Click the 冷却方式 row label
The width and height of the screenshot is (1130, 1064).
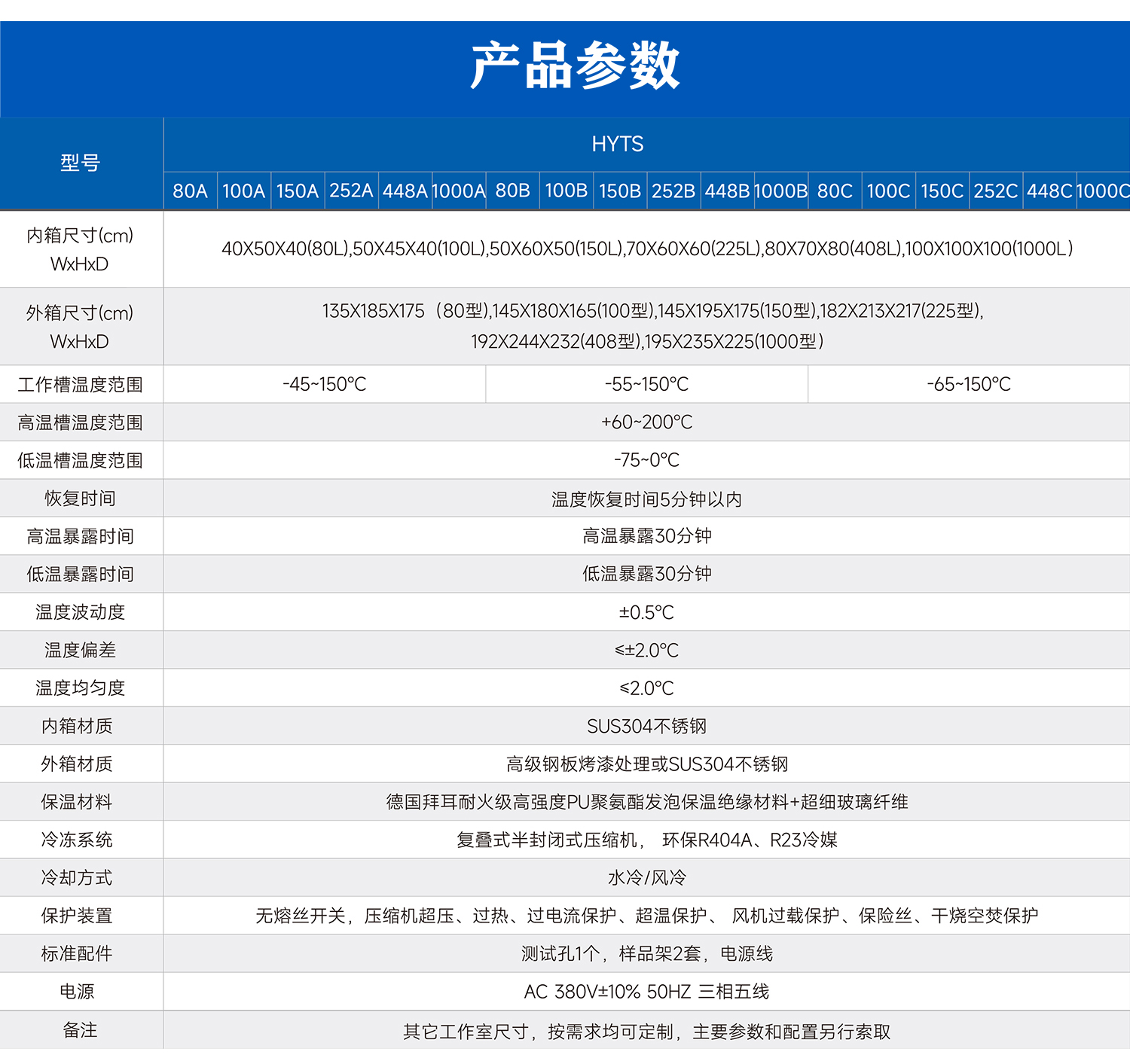[x=77, y=877]
